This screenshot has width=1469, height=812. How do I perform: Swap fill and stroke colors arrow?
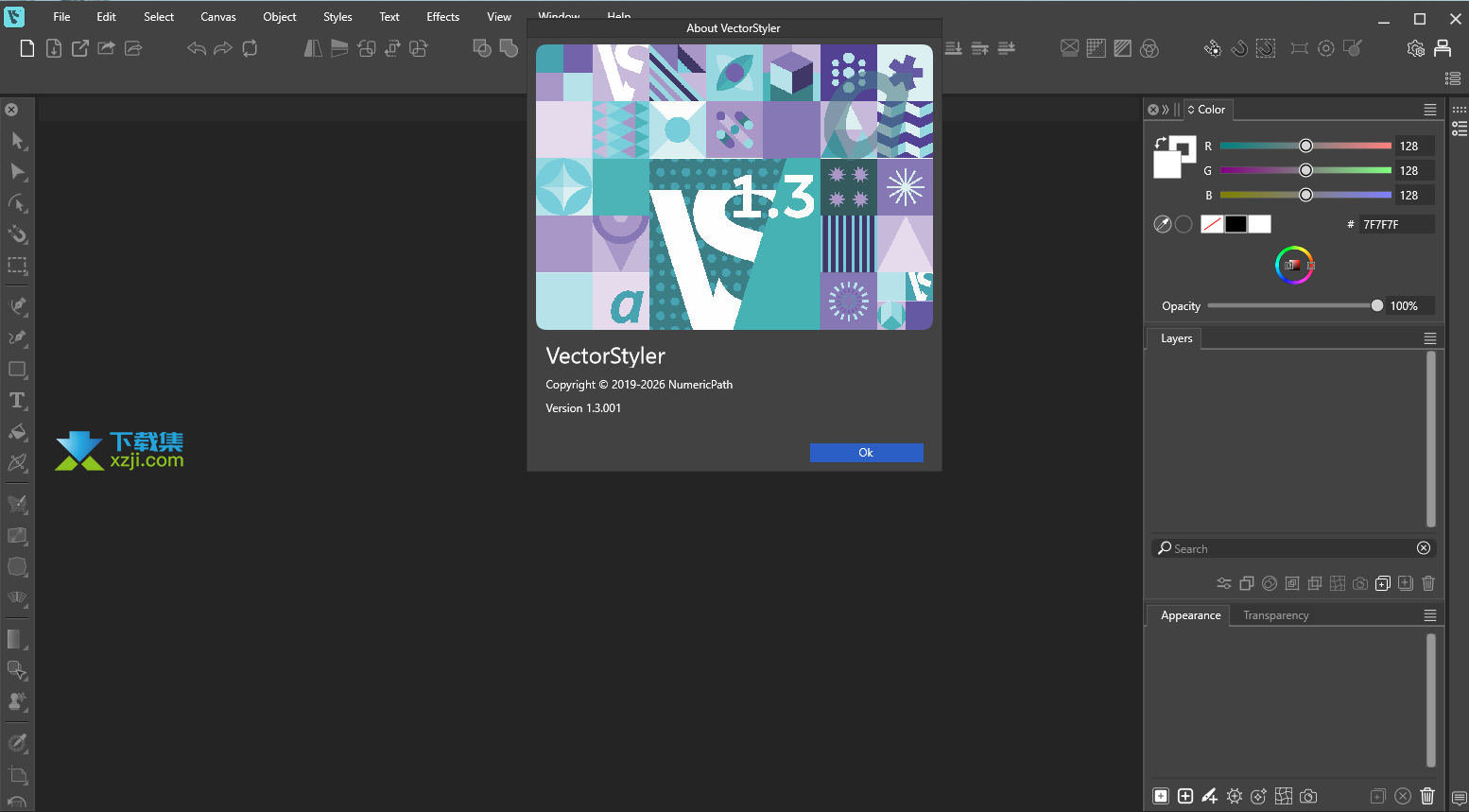point(1160,143)
